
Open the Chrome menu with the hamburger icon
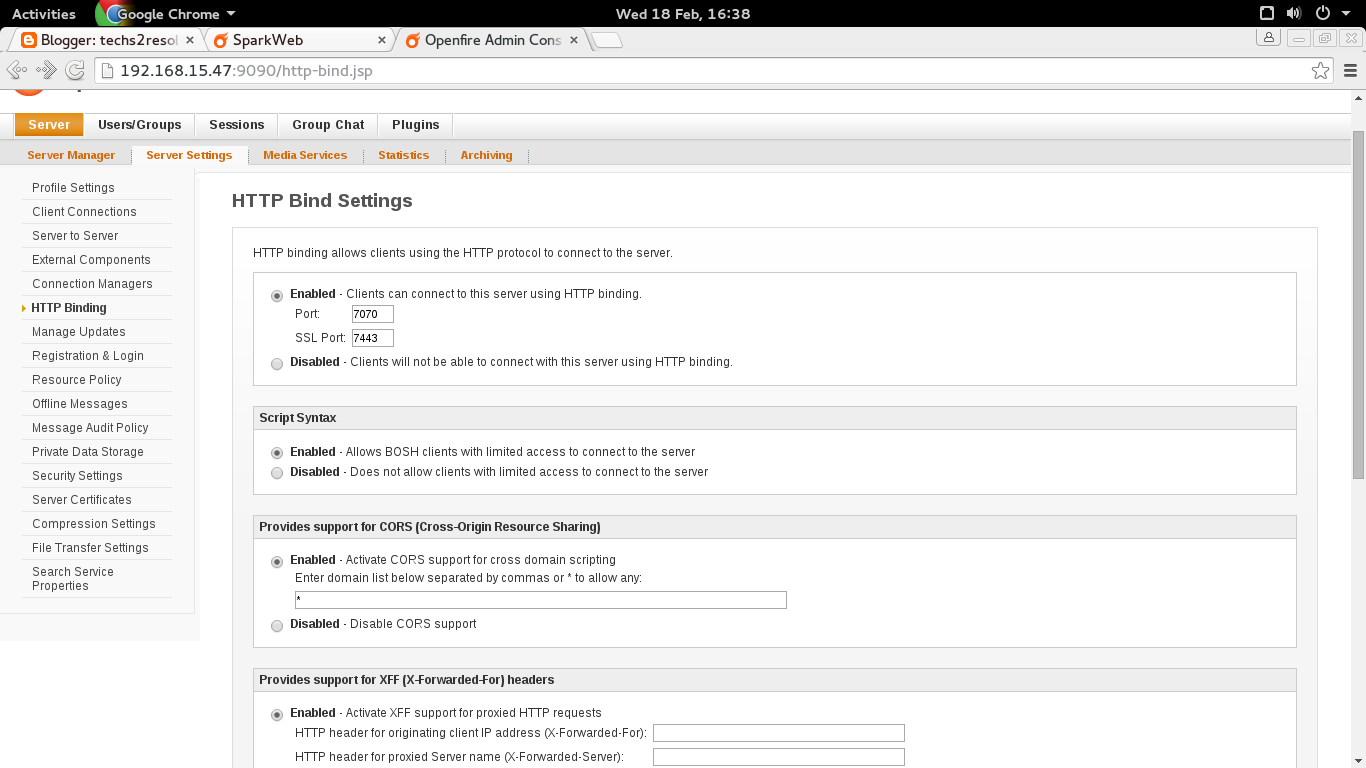pos(1352,70)
